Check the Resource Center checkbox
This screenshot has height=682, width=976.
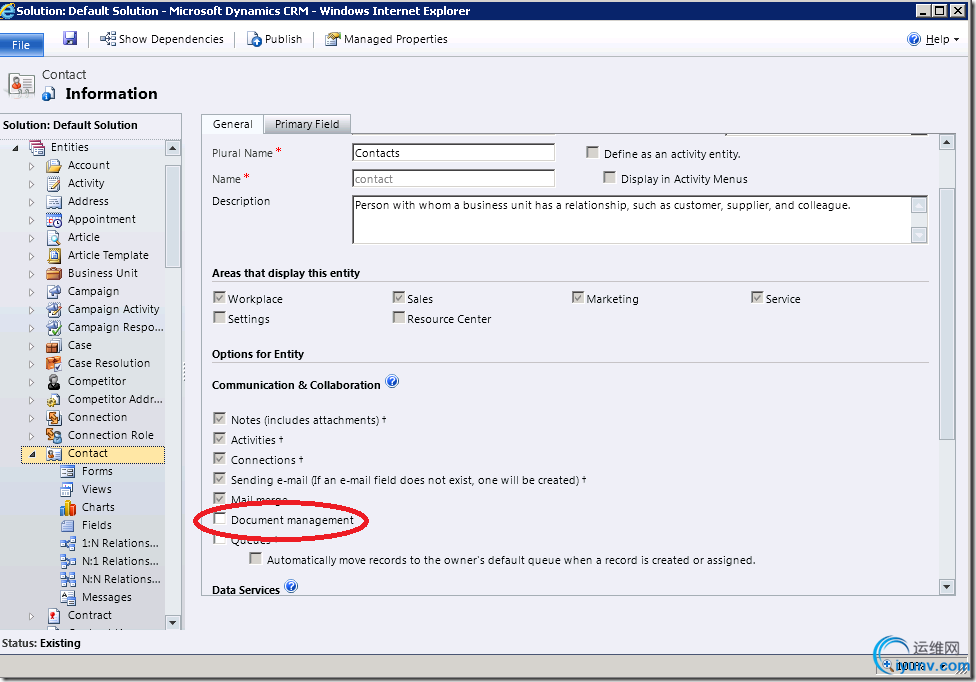tap(398, 317)
